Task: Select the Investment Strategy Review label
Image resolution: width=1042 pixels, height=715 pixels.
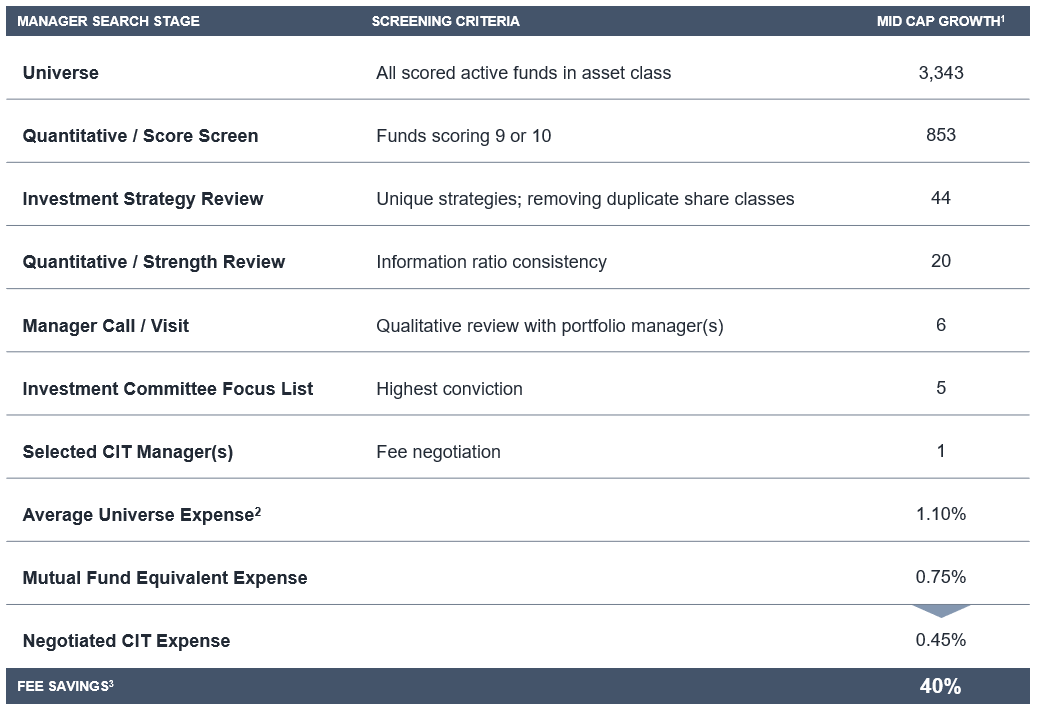Action: point(143,199)
